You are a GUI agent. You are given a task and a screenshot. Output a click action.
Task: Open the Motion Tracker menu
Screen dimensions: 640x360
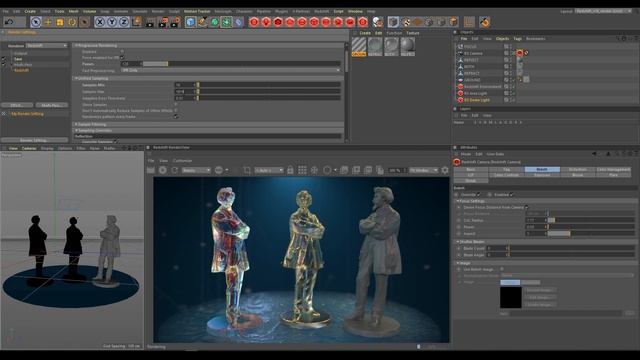[197, 11]
